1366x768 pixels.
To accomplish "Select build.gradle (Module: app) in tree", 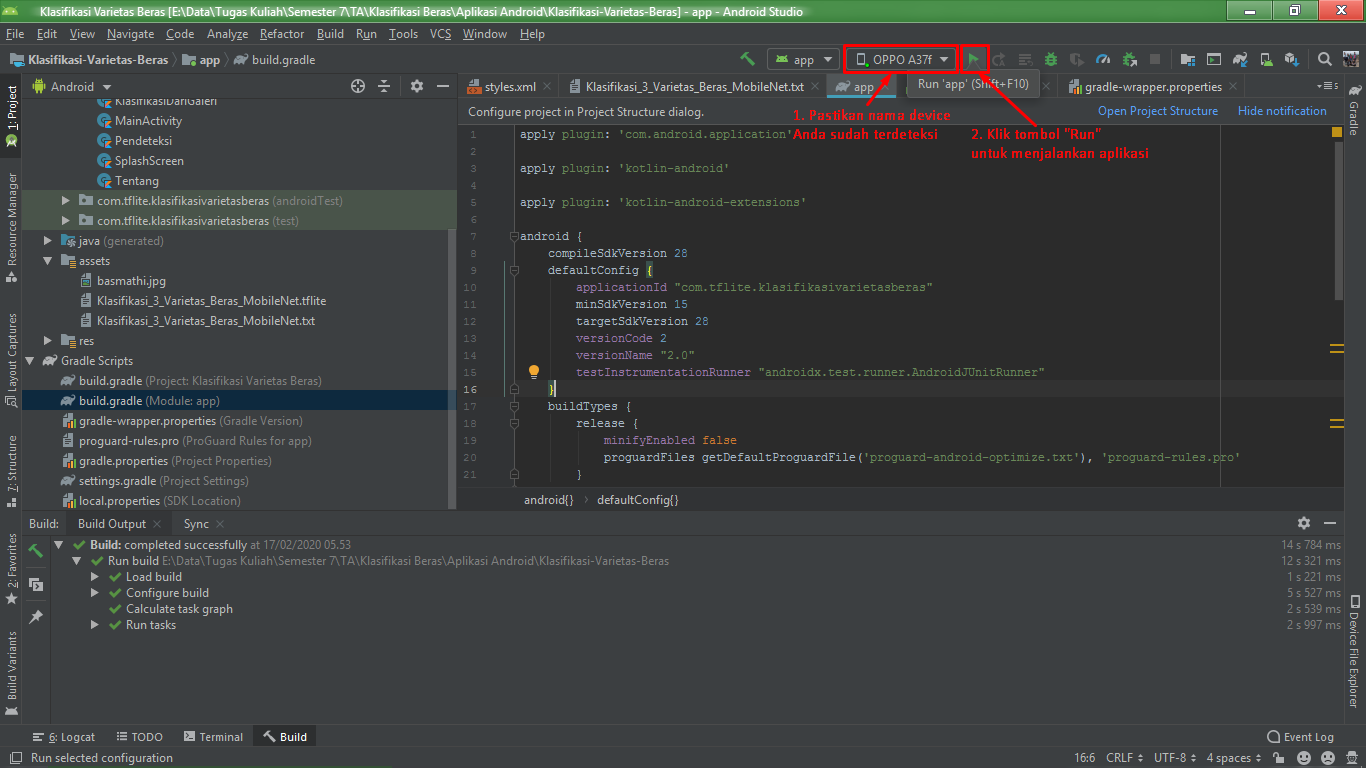I will [239, 401].
